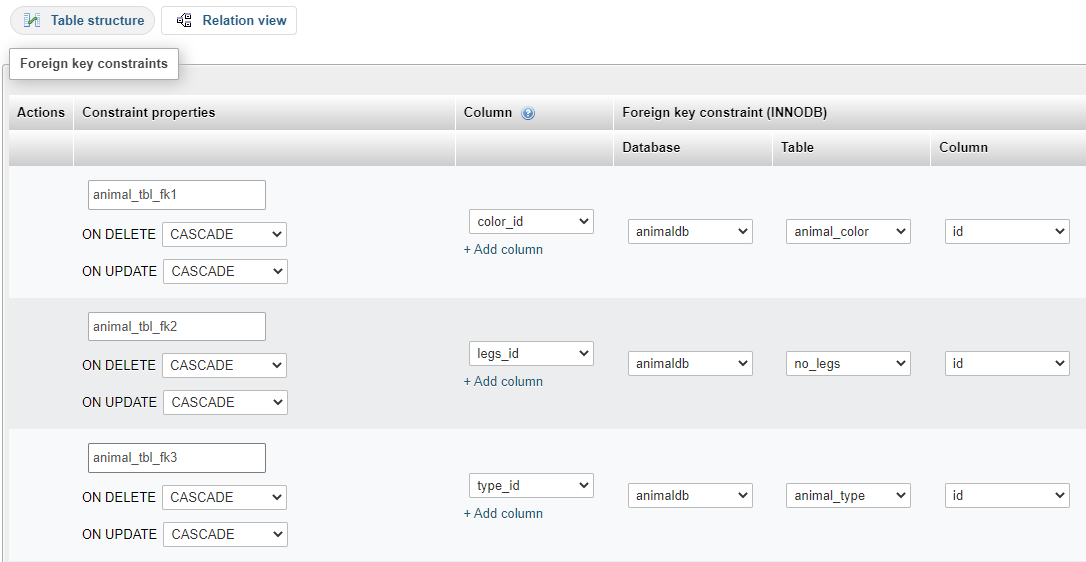The height and width of the screenshot is (562, 1086).
Task: Open the animal_color table dropdown
Action: click(x=848, y=231)
